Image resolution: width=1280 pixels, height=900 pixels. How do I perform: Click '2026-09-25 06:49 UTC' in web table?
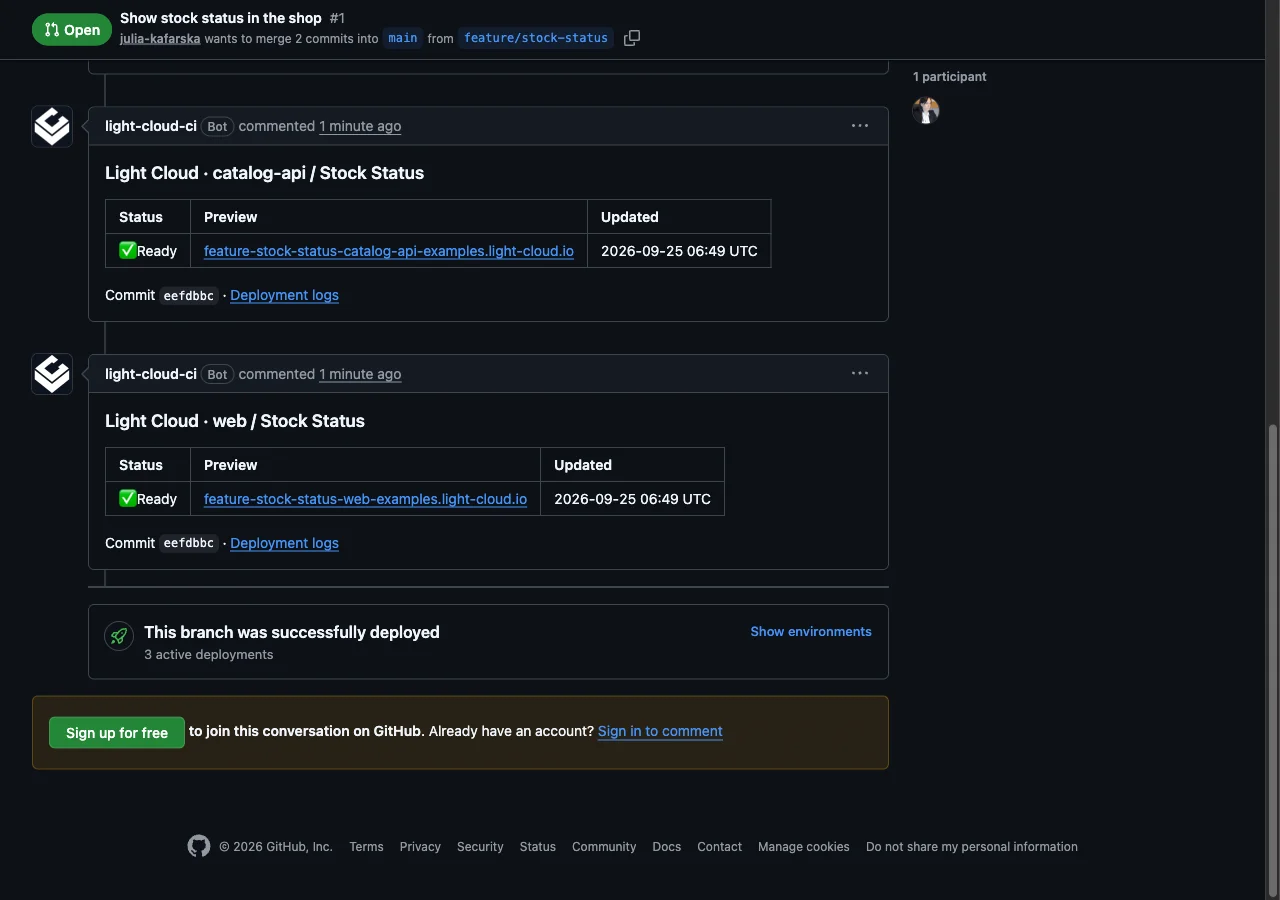(x=632, y=499)
